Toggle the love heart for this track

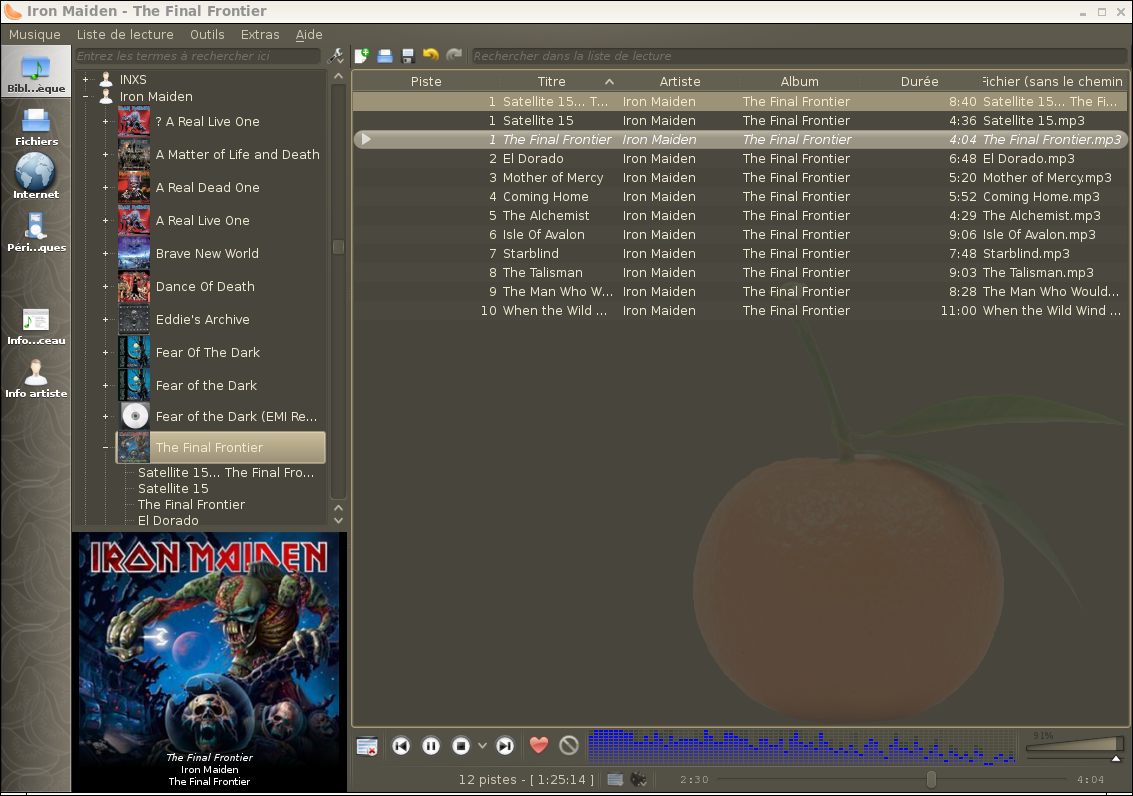[x=539, y=746]
